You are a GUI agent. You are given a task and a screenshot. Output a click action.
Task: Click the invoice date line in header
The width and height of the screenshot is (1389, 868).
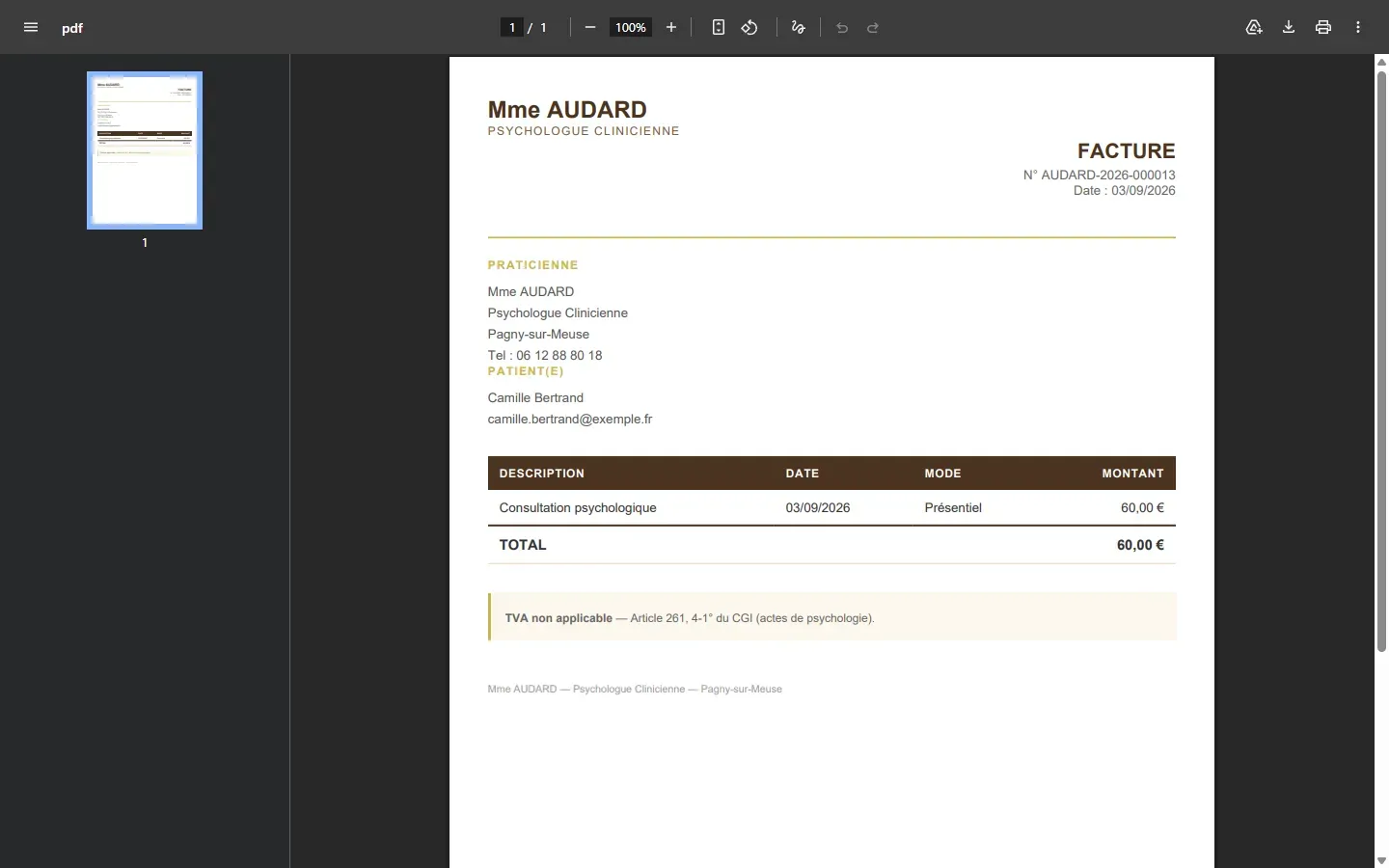[x=1125, y=191]
